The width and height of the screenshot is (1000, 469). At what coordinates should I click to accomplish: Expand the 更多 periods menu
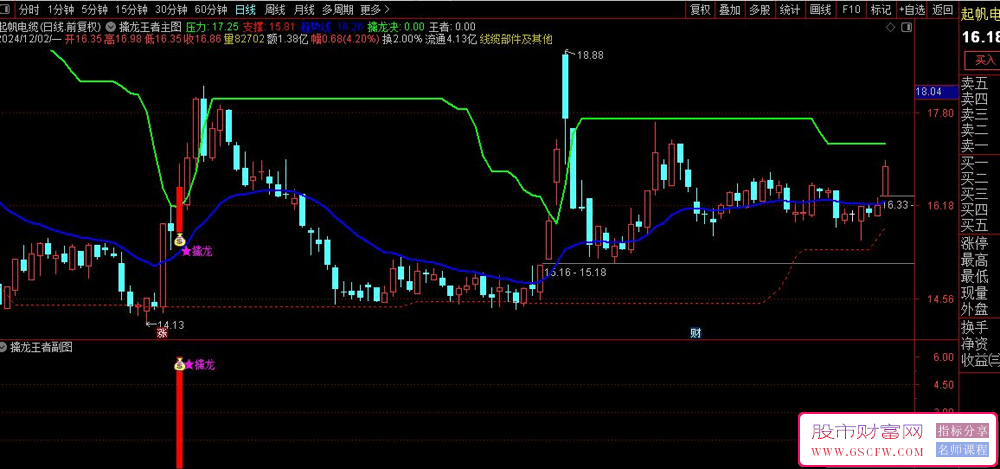tap(374, 10)
